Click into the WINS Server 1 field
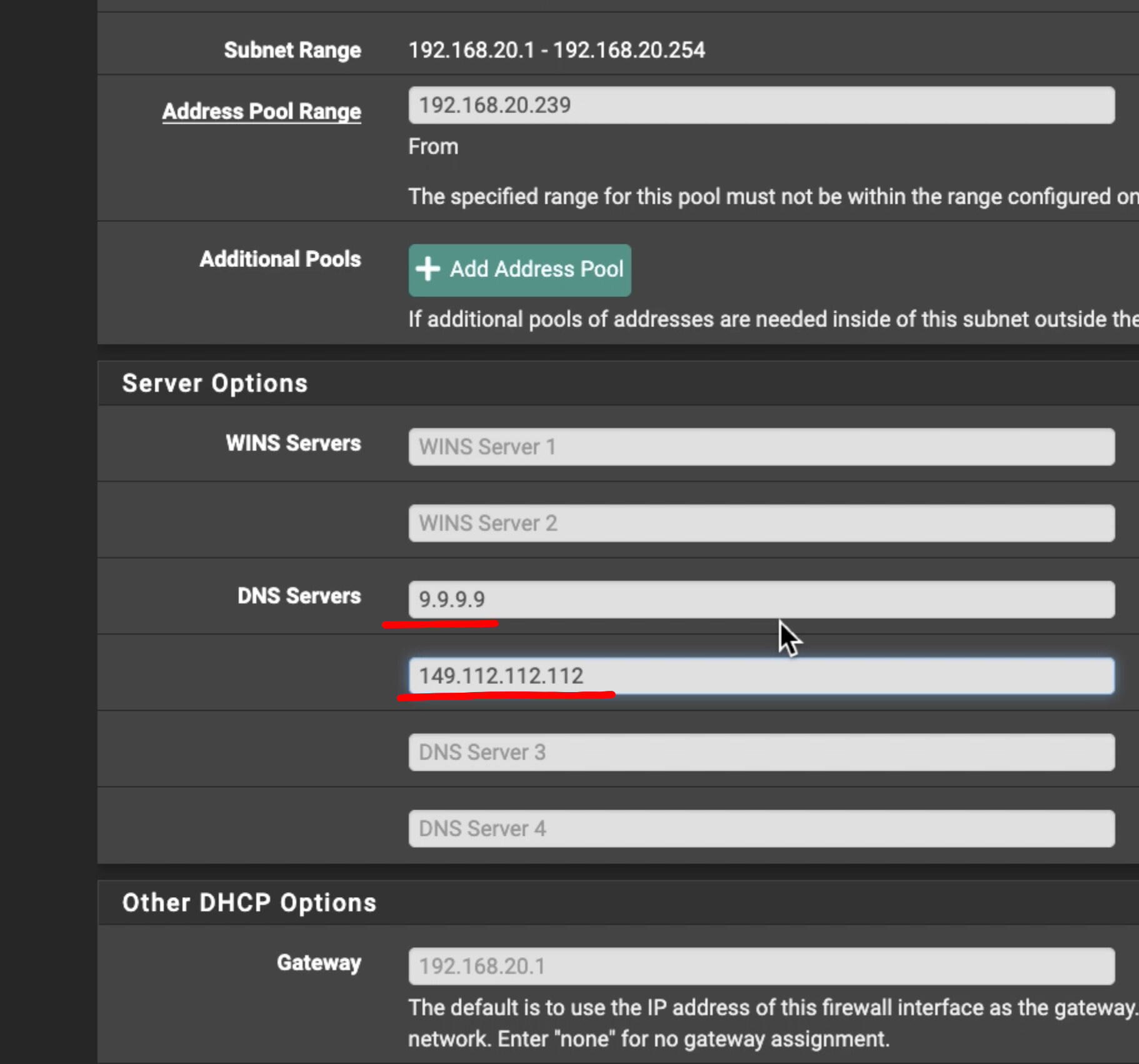The image size is (1139, 1064). [761, 447]
